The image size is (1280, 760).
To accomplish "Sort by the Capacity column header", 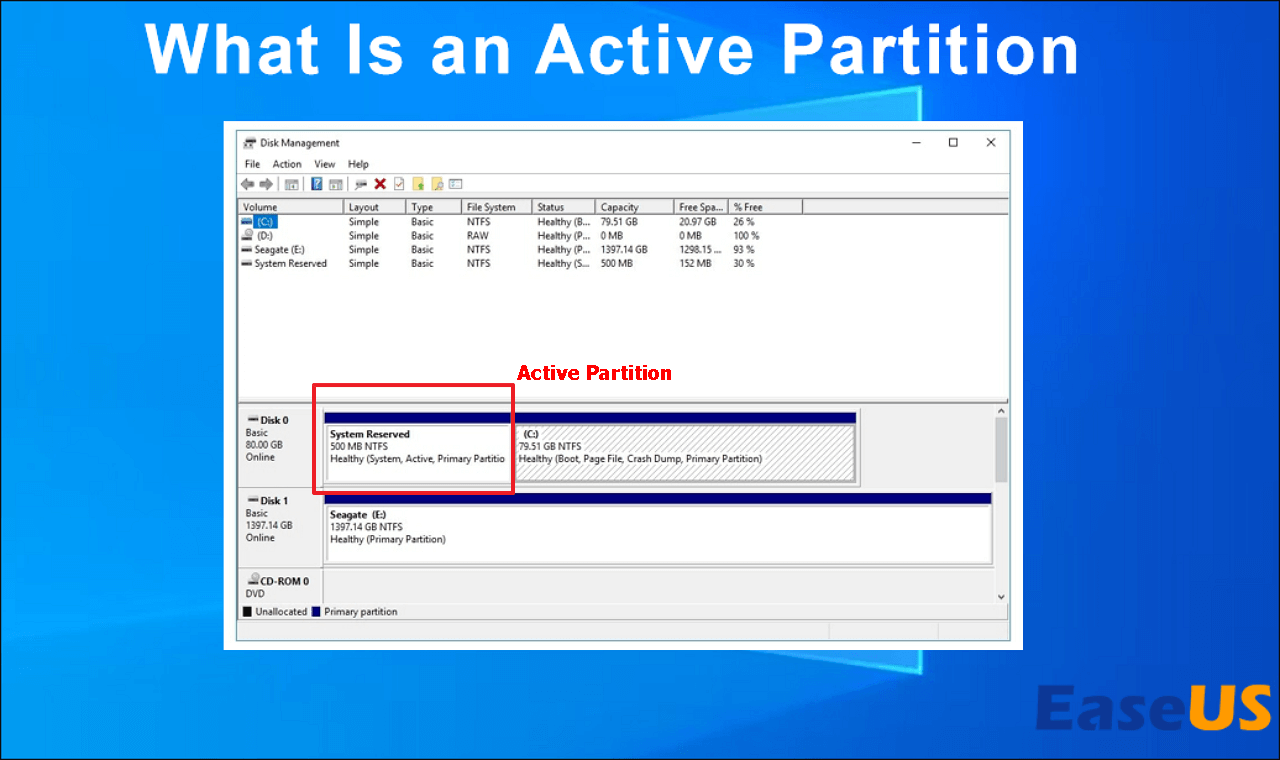I will tap(619, 207).
